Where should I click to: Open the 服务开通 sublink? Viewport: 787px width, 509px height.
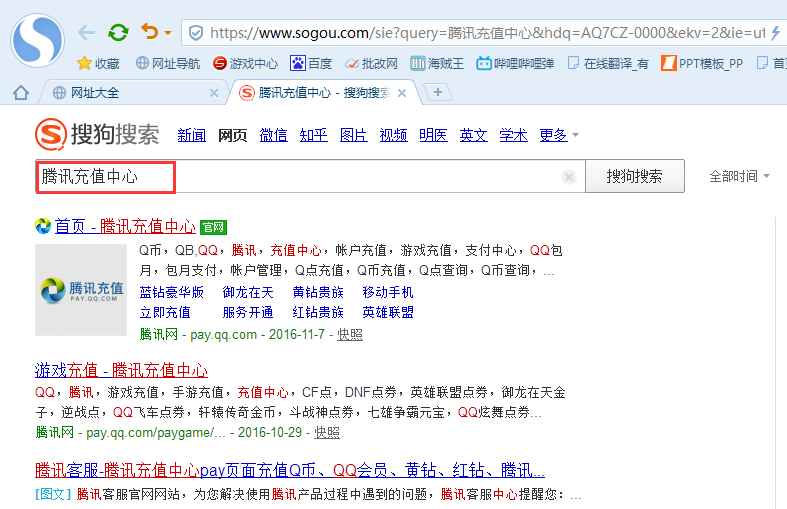coord(248,312)
